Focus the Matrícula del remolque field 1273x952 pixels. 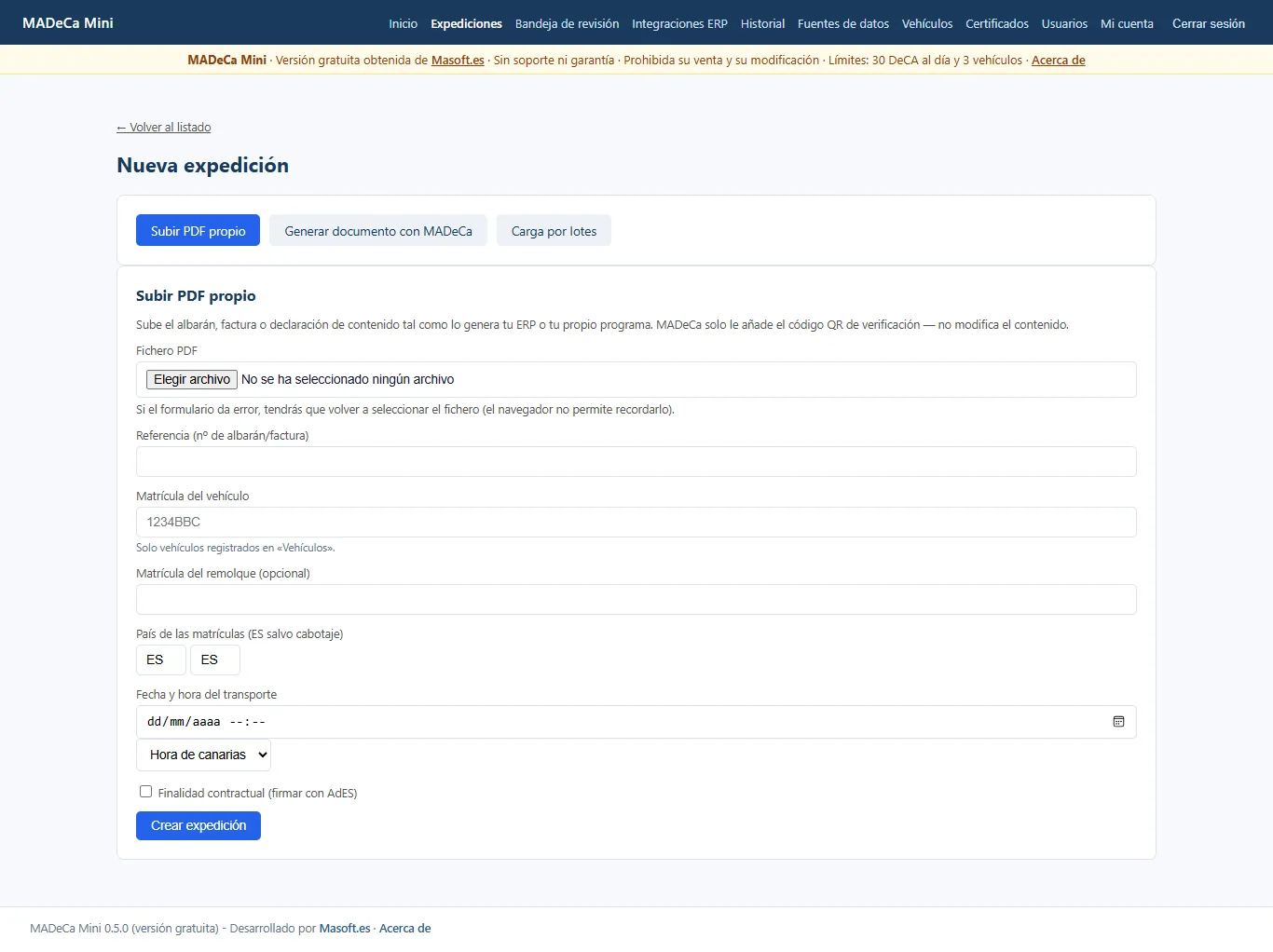click(636, 599)
